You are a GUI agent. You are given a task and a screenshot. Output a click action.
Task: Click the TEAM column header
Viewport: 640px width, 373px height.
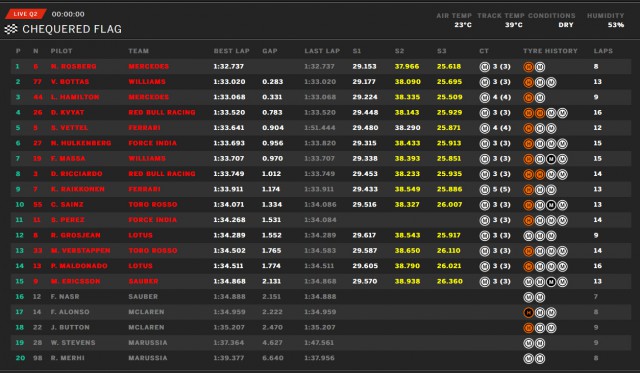click(x=139, y=51)
